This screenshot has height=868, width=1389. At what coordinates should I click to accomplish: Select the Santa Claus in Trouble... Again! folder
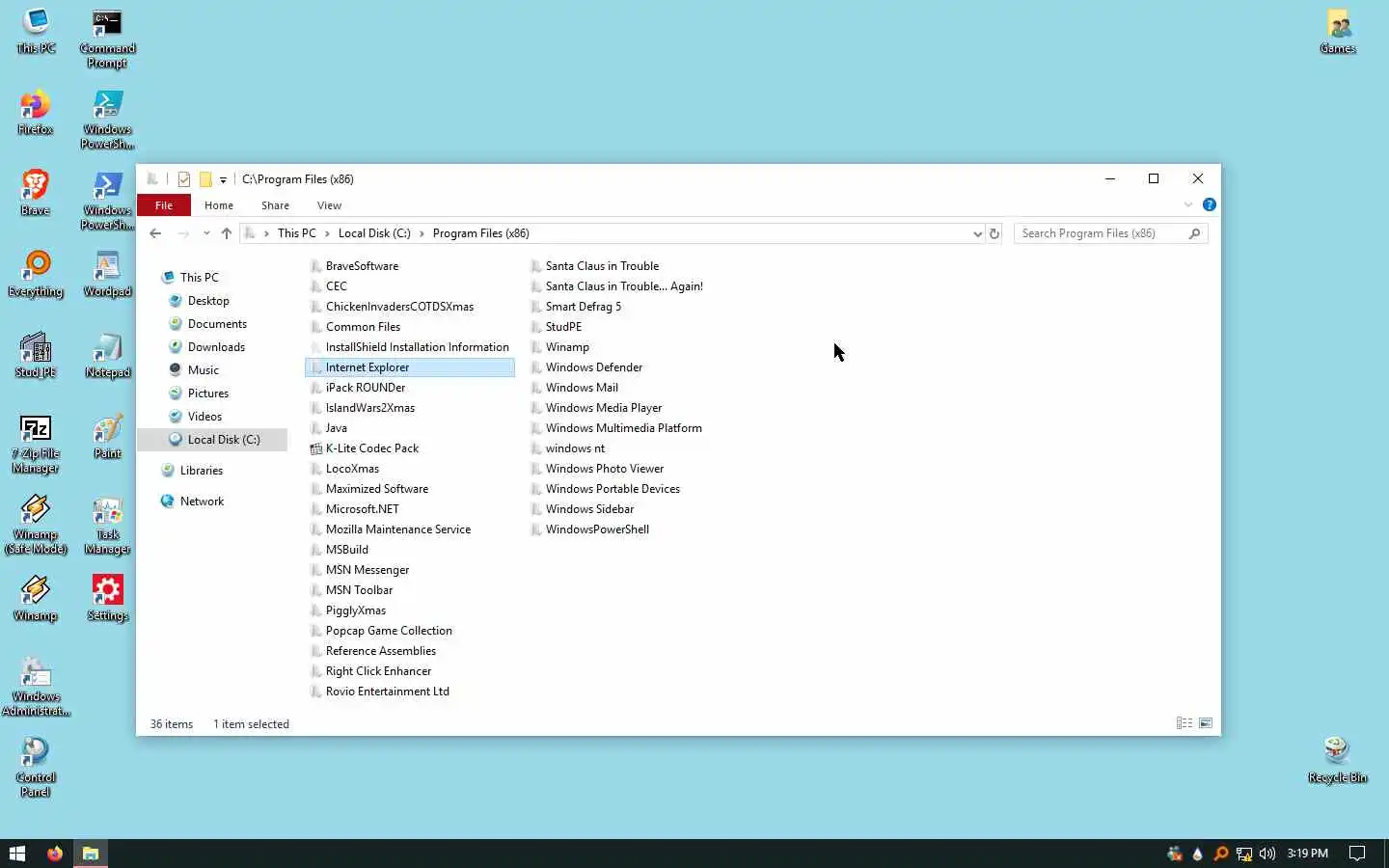(x=624, y=286)
